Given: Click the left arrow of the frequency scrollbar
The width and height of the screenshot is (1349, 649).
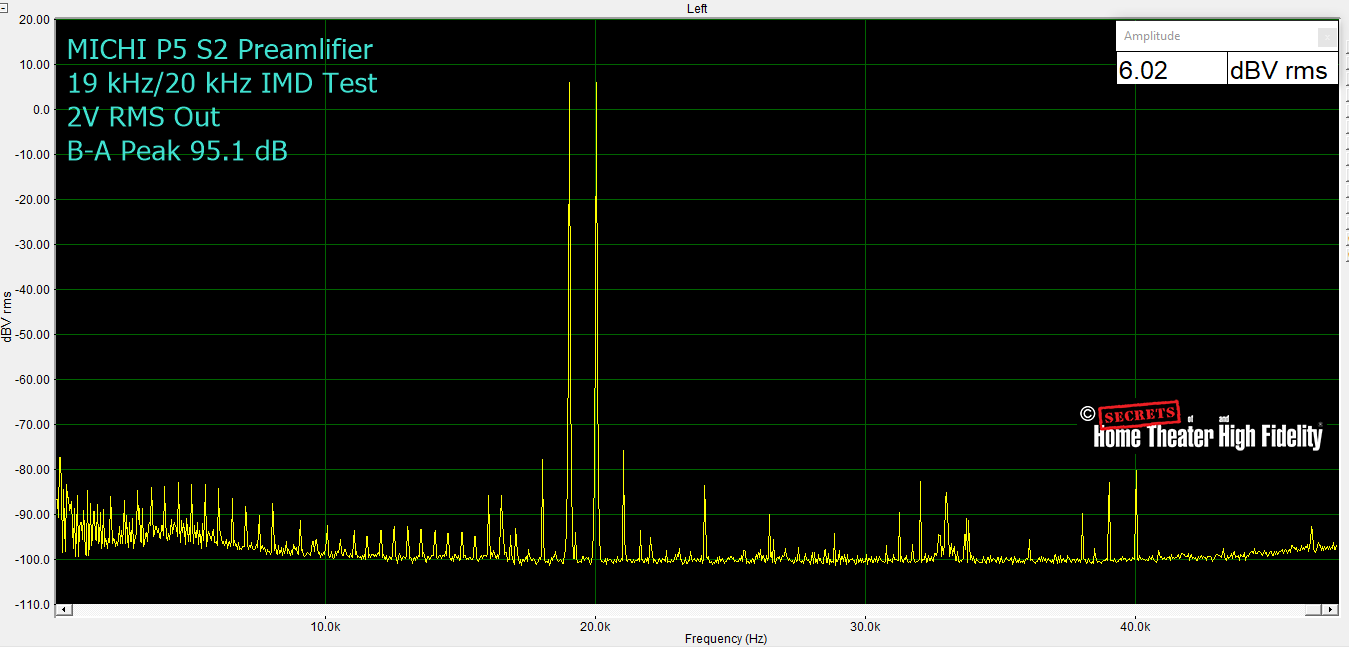Looking at the screenshot, I should 63,609.
